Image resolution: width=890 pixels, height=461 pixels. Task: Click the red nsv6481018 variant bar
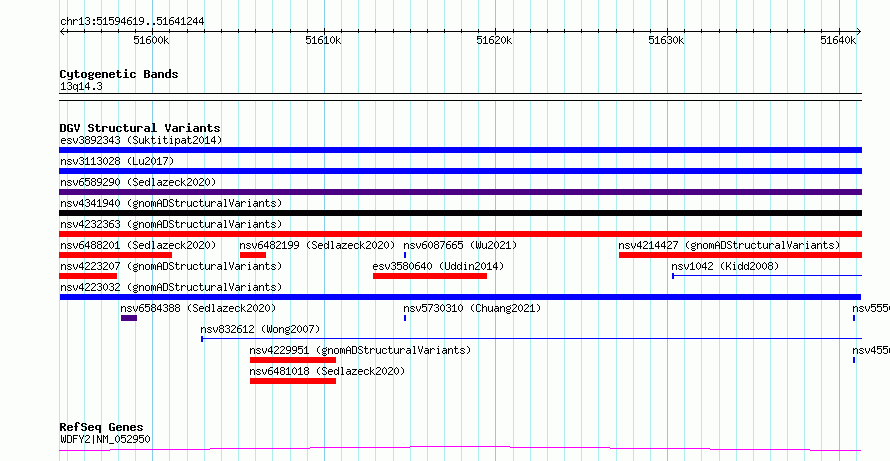293,381
